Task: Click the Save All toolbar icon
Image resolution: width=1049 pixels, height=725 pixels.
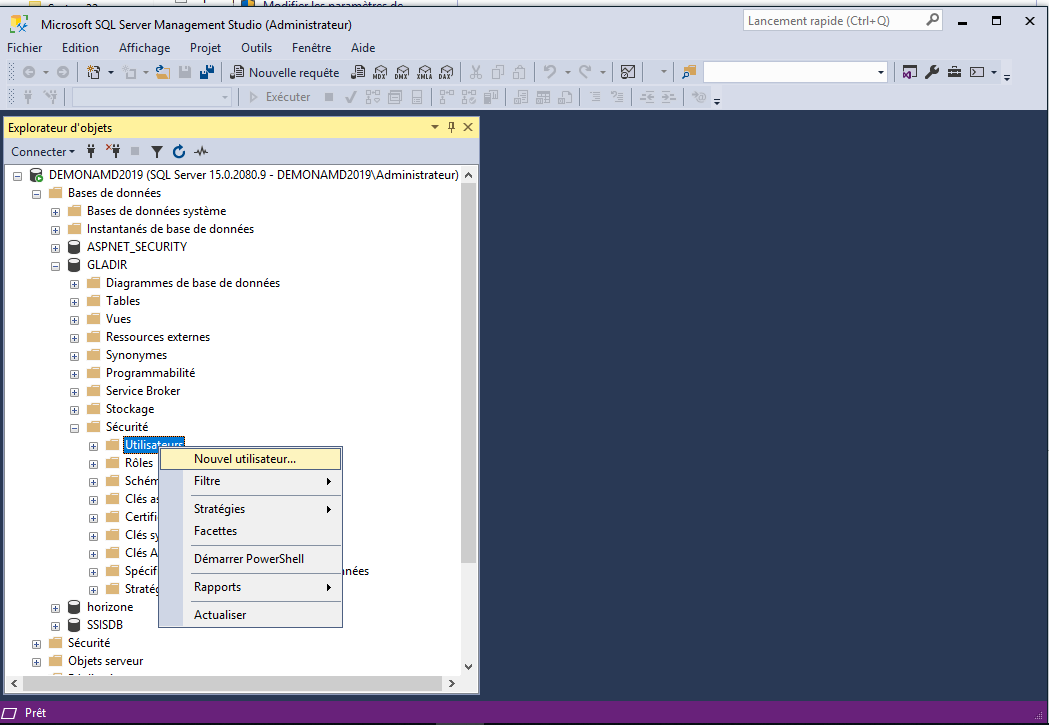Action: [207, 72]
